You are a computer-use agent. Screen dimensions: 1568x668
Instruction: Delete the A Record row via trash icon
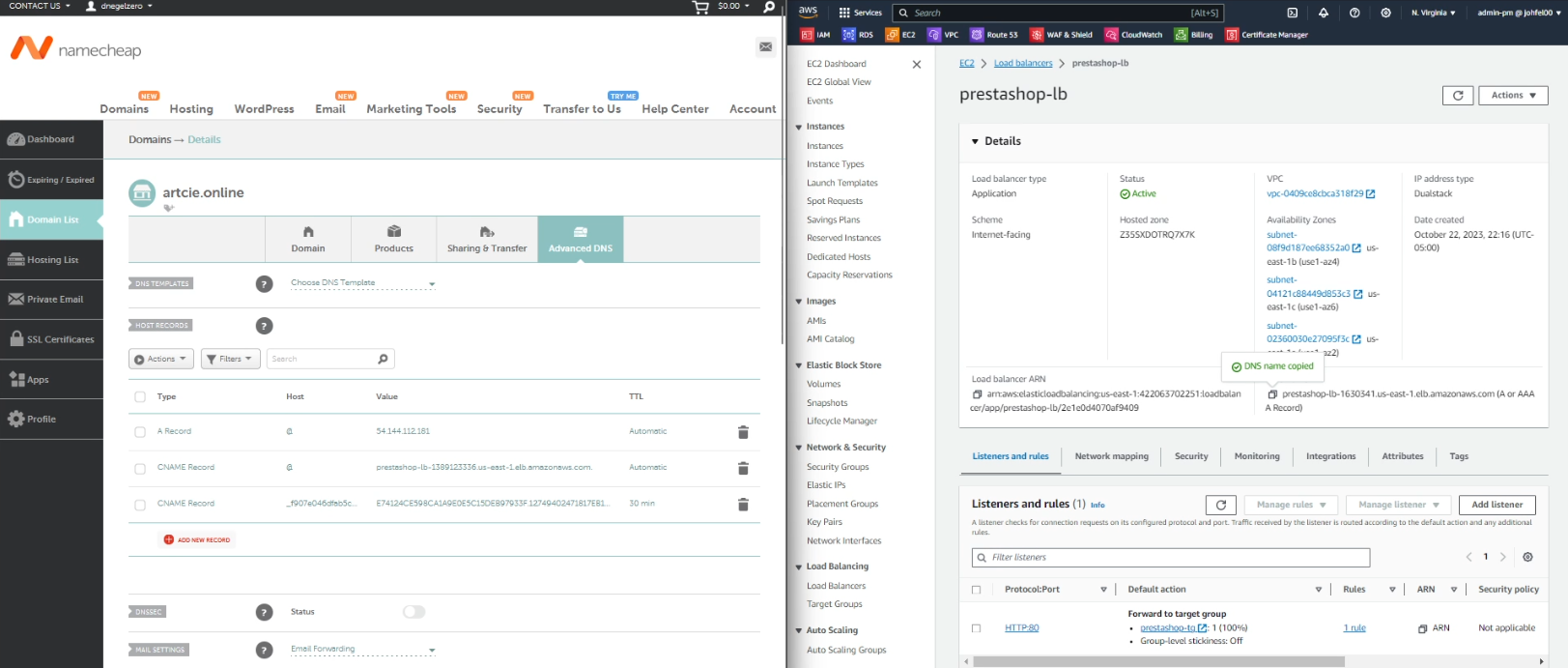743,432
